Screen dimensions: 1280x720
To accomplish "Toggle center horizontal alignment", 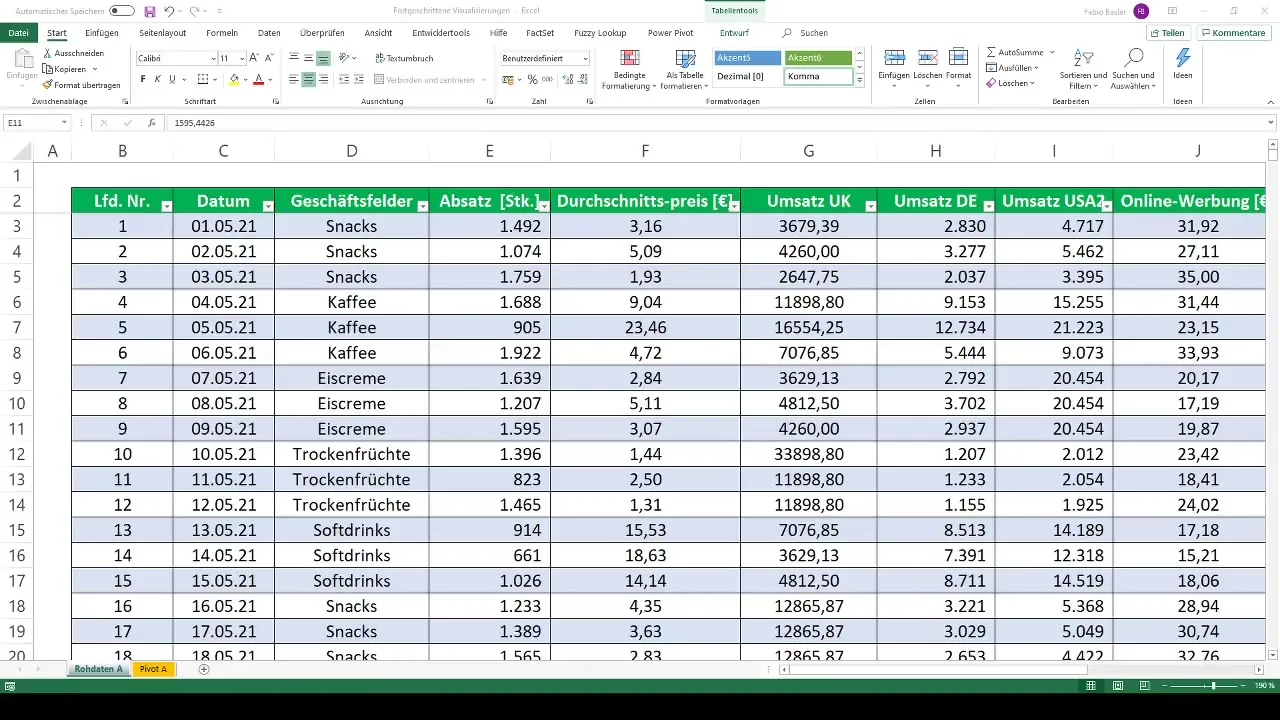I will pyautogui.click(x=309, y=79).
